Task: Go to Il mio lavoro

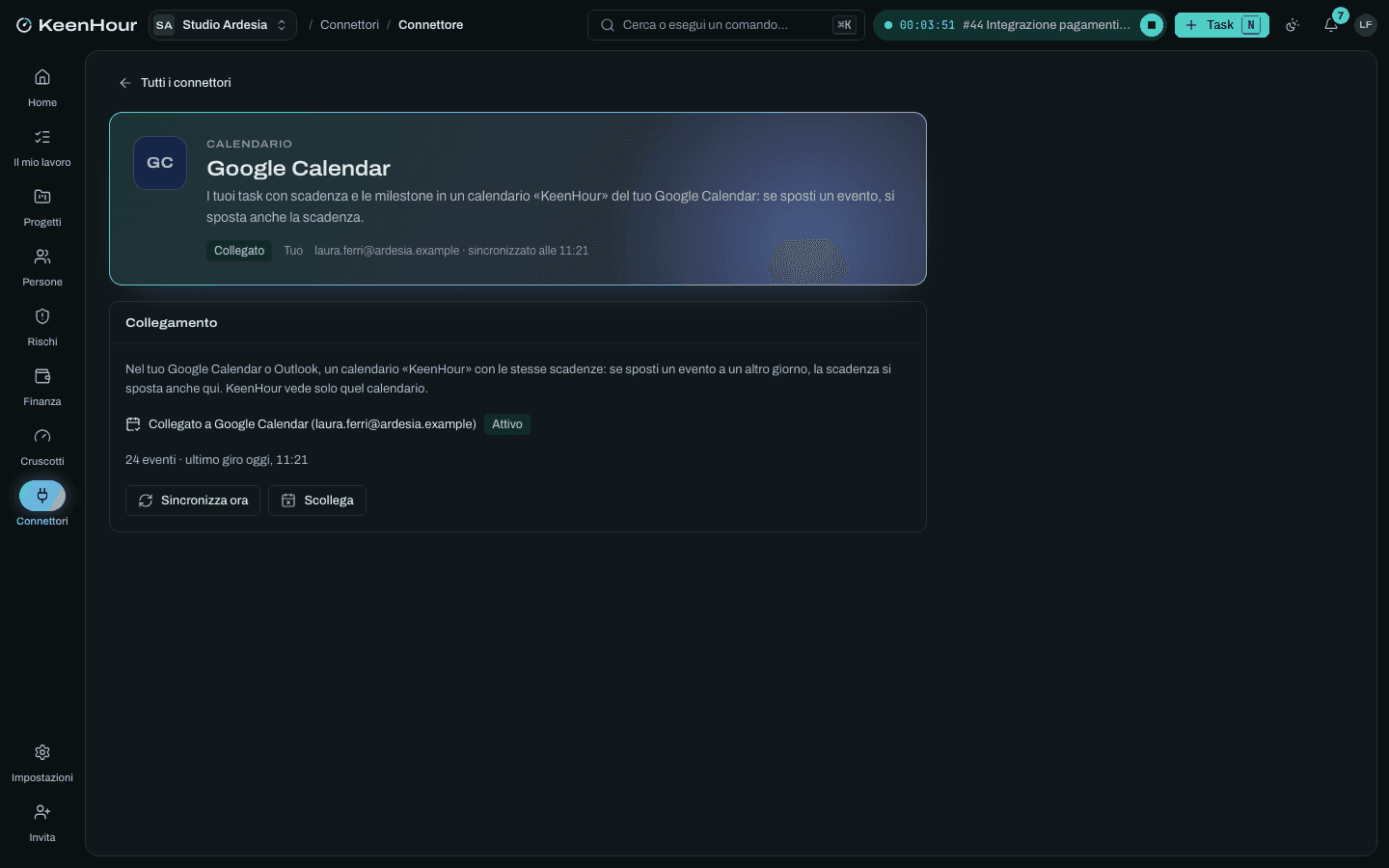Action: point(42,148)
